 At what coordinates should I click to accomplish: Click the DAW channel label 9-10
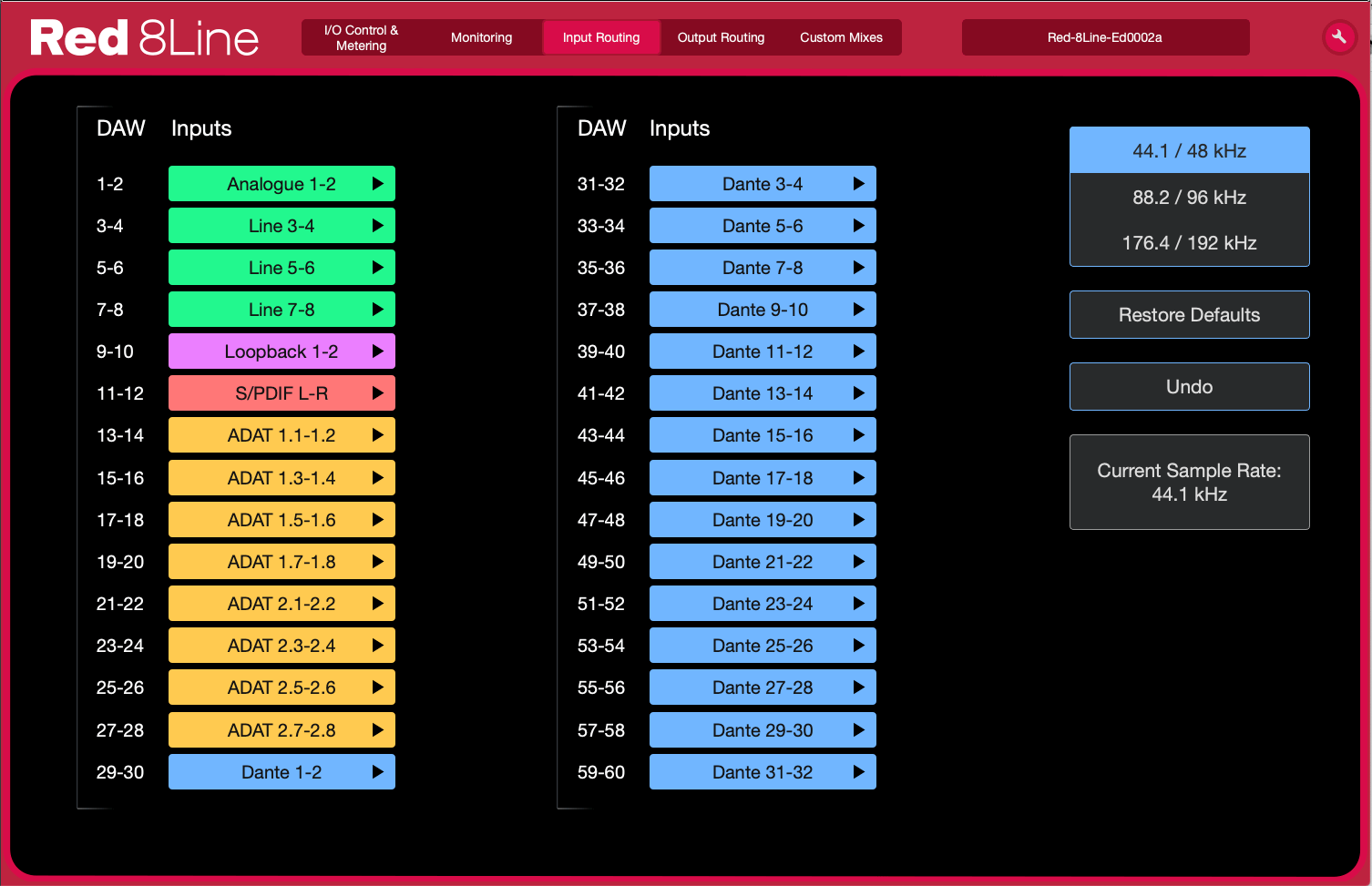click(x=115, y=351)
